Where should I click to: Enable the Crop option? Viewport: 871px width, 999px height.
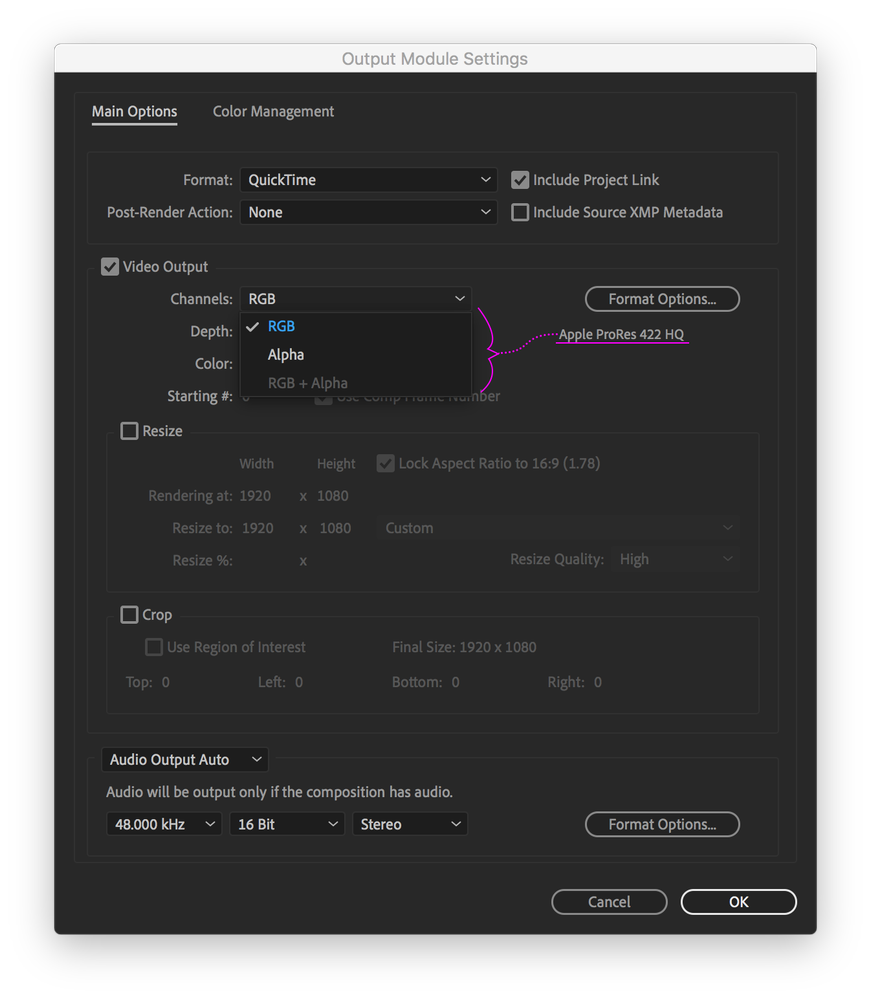click(128, 614)
